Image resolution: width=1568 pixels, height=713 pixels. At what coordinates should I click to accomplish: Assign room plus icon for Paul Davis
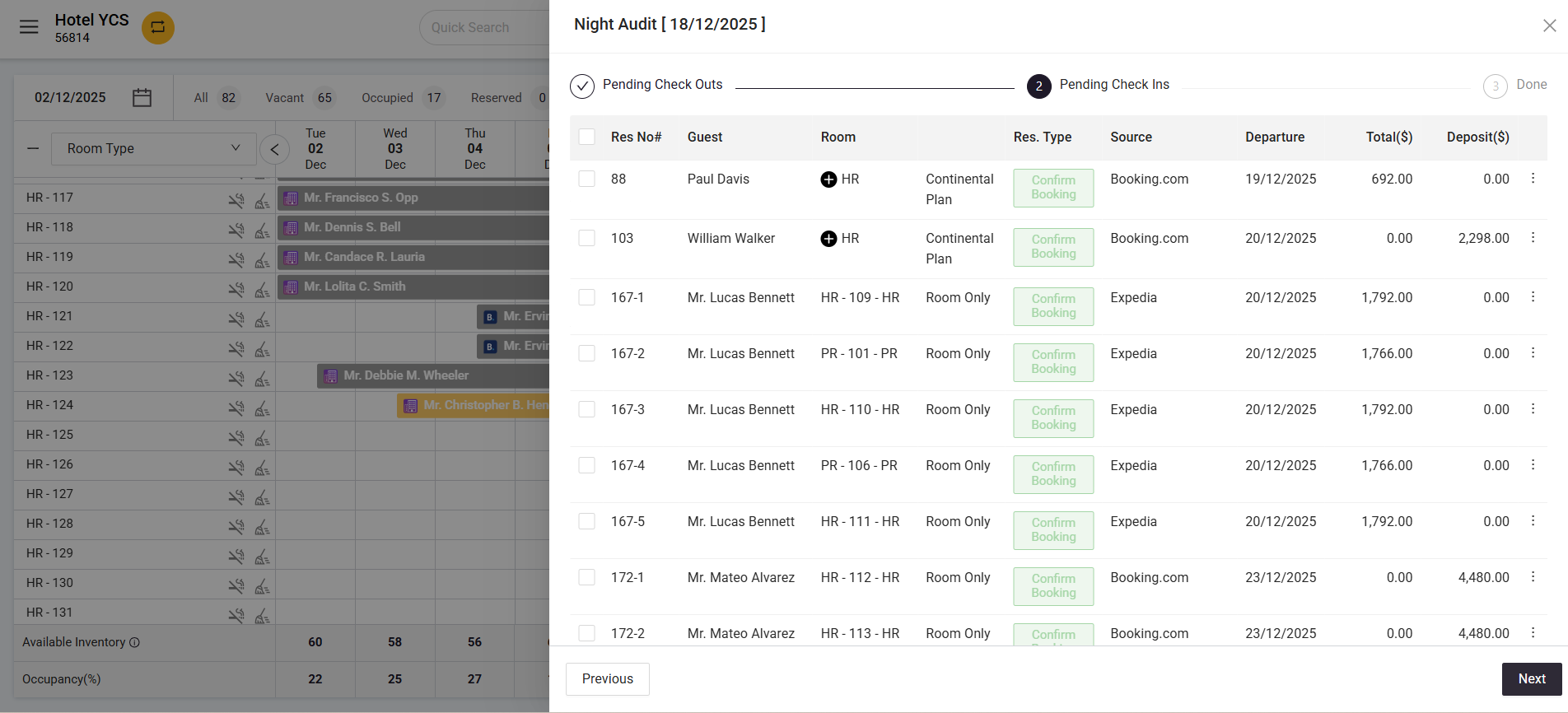(x=828, y=179)
